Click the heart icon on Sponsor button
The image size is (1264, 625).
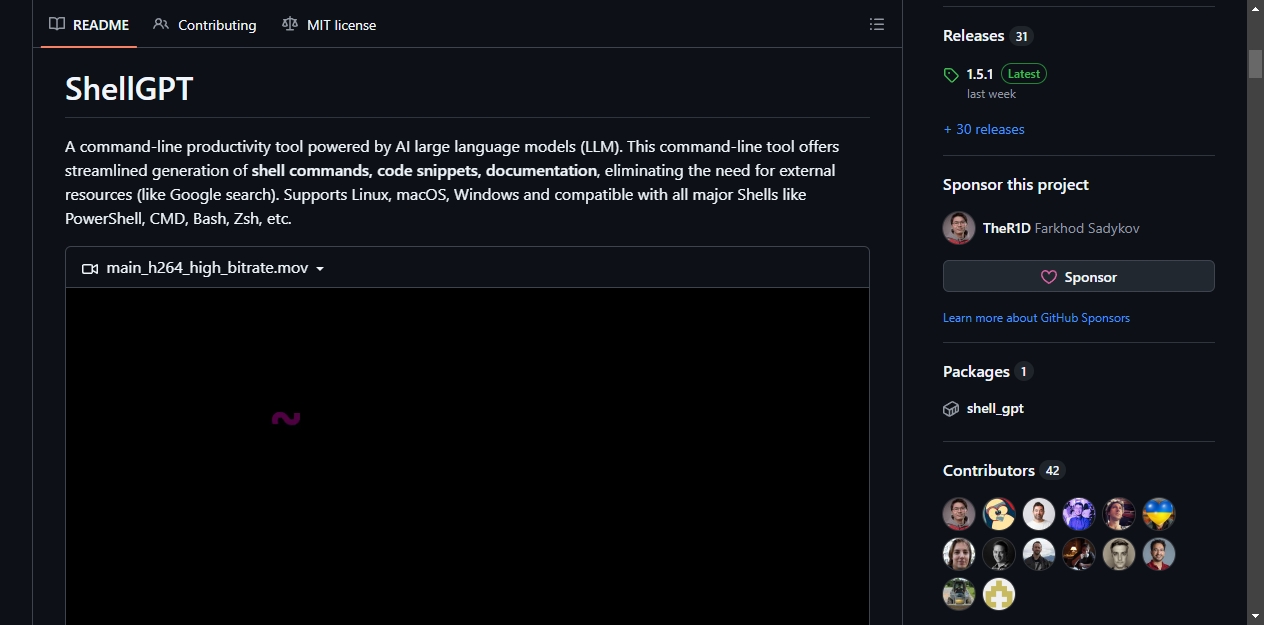coord(1049,277)
